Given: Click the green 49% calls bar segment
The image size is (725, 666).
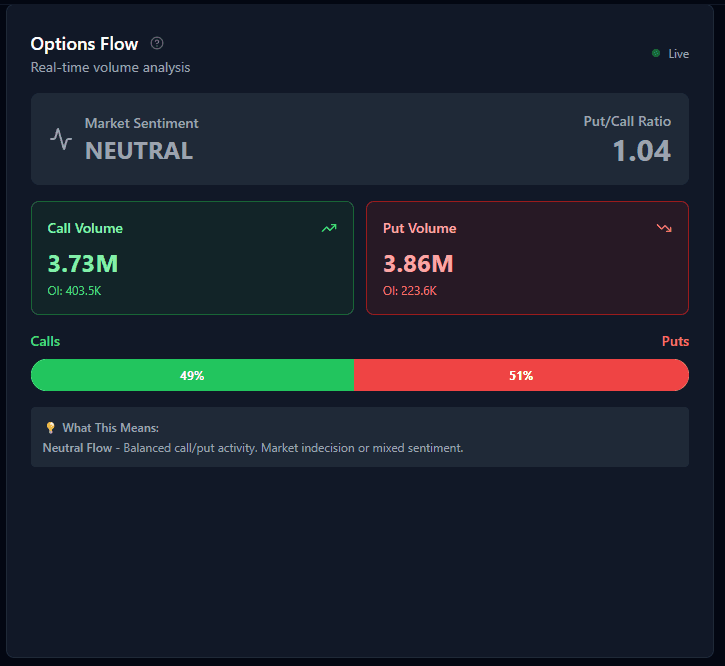Looking at the screenshot, I should pos(192,375).
